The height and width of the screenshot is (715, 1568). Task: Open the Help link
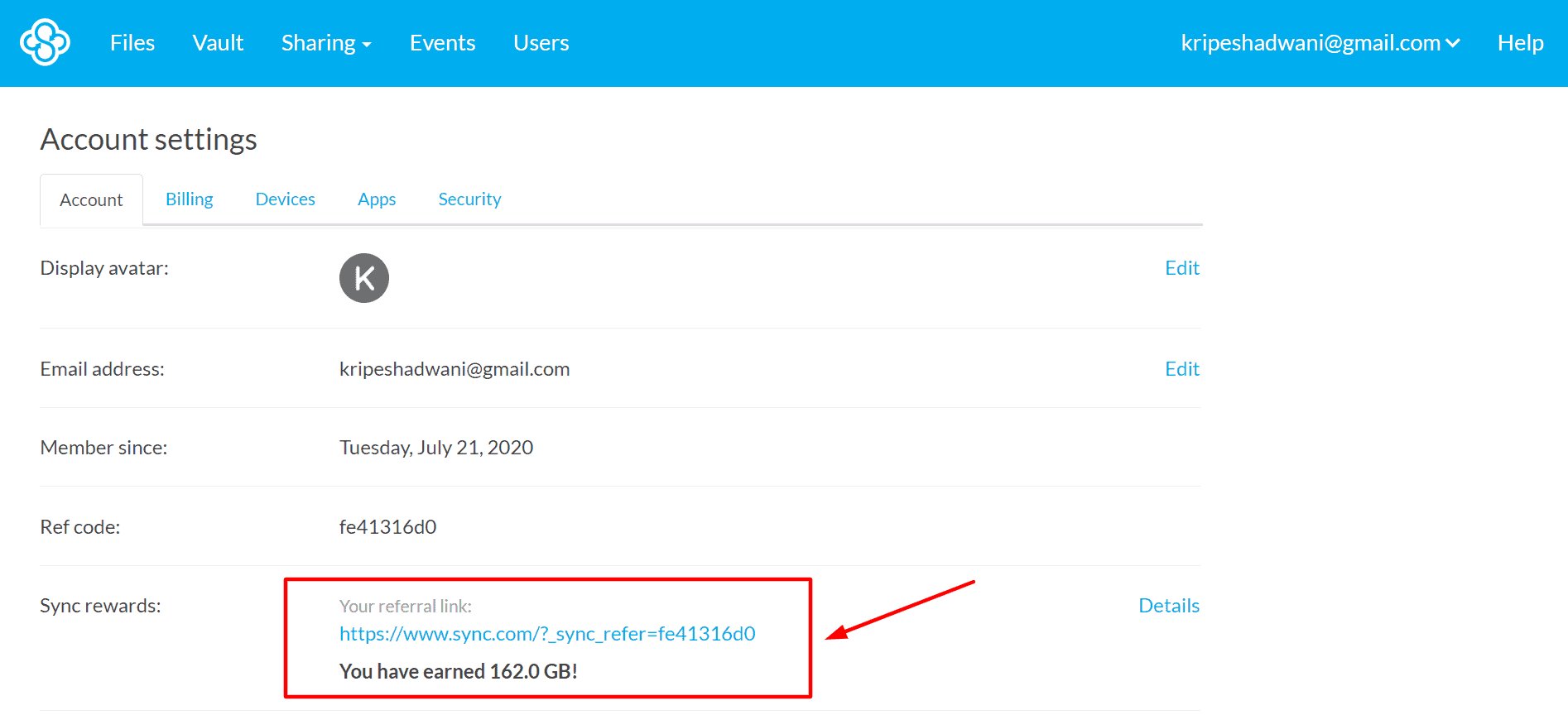click(x=1520, y=43)
